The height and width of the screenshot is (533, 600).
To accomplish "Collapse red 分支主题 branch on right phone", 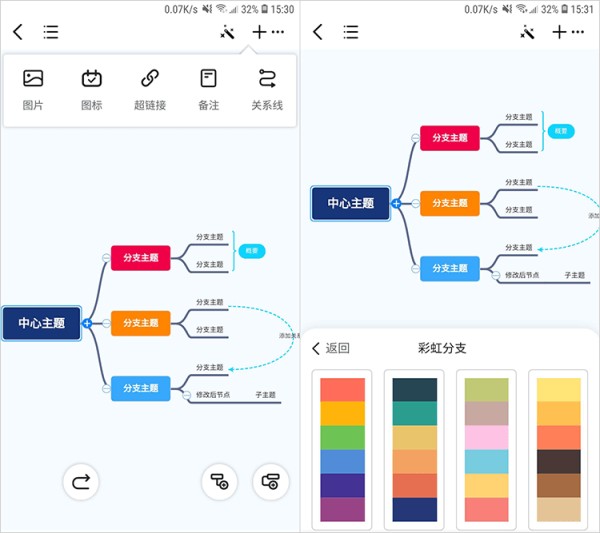I will pyautogui.click(x=415, y=138).
